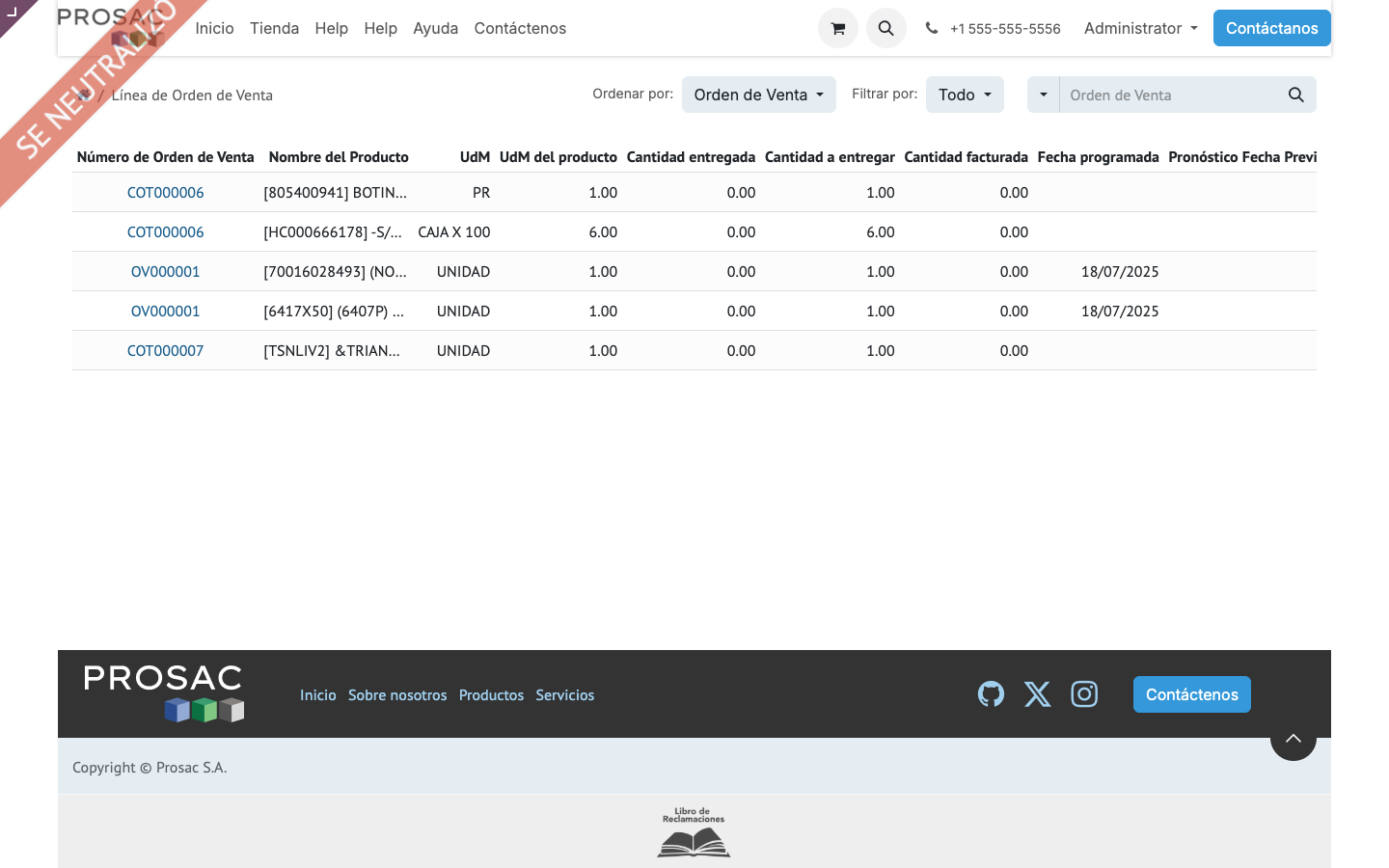The image size is (1389, 868).
Task: Open the shopping cart icon
Action: [837, 28]
